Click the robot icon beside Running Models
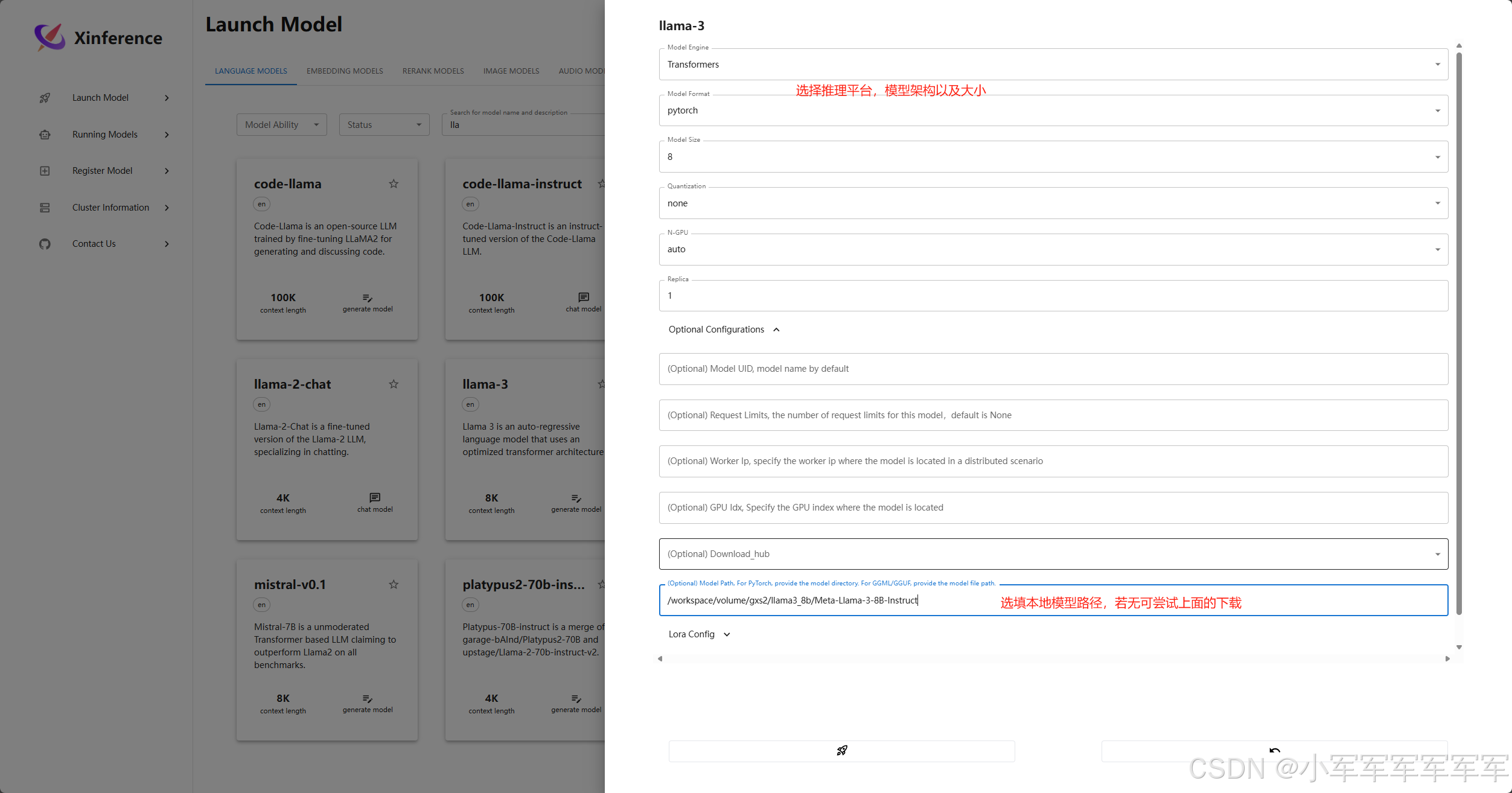The image size is (1512, 793). point(45,135)
